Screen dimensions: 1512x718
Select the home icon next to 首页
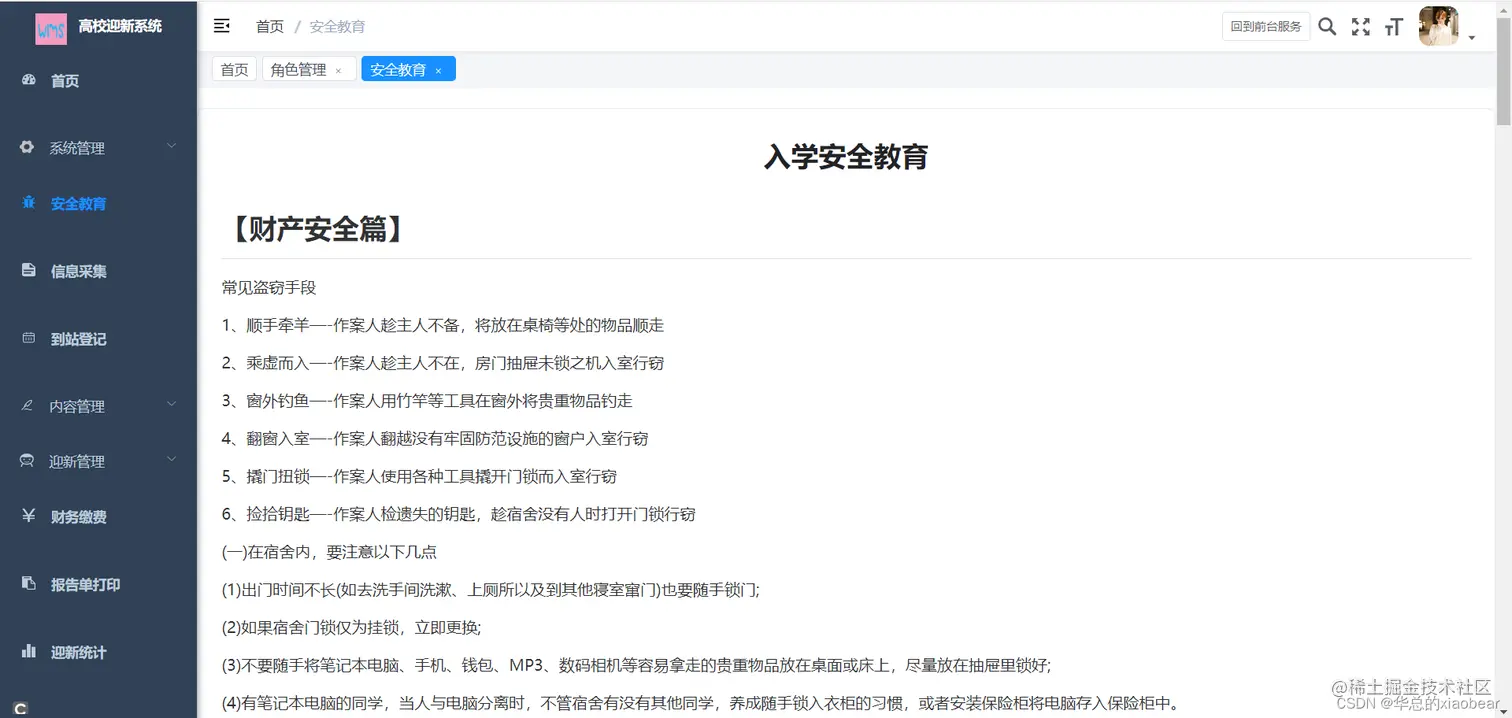click(28, 81)
